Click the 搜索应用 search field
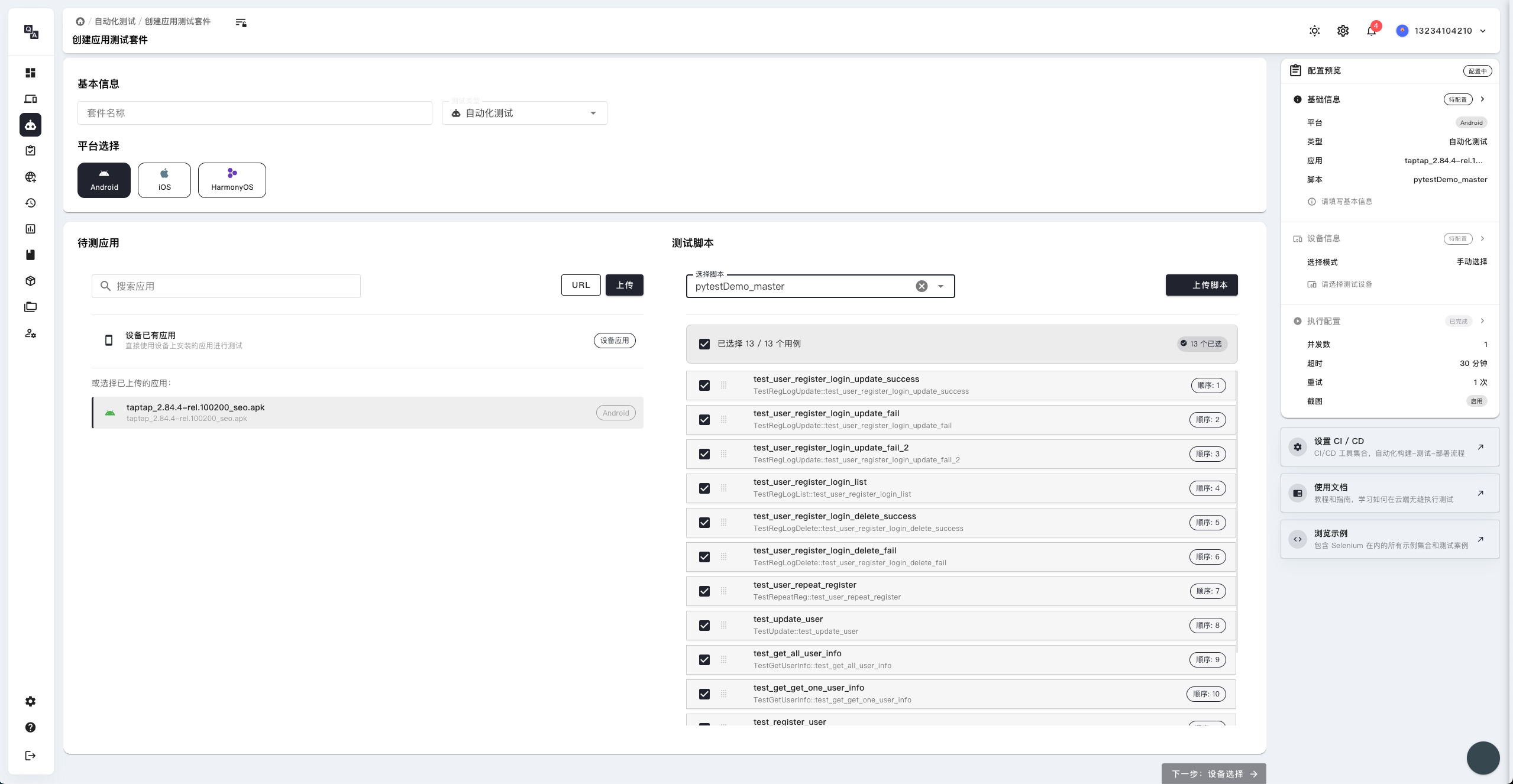This screenshot has width=1513, height=784. tap(226, 286)
